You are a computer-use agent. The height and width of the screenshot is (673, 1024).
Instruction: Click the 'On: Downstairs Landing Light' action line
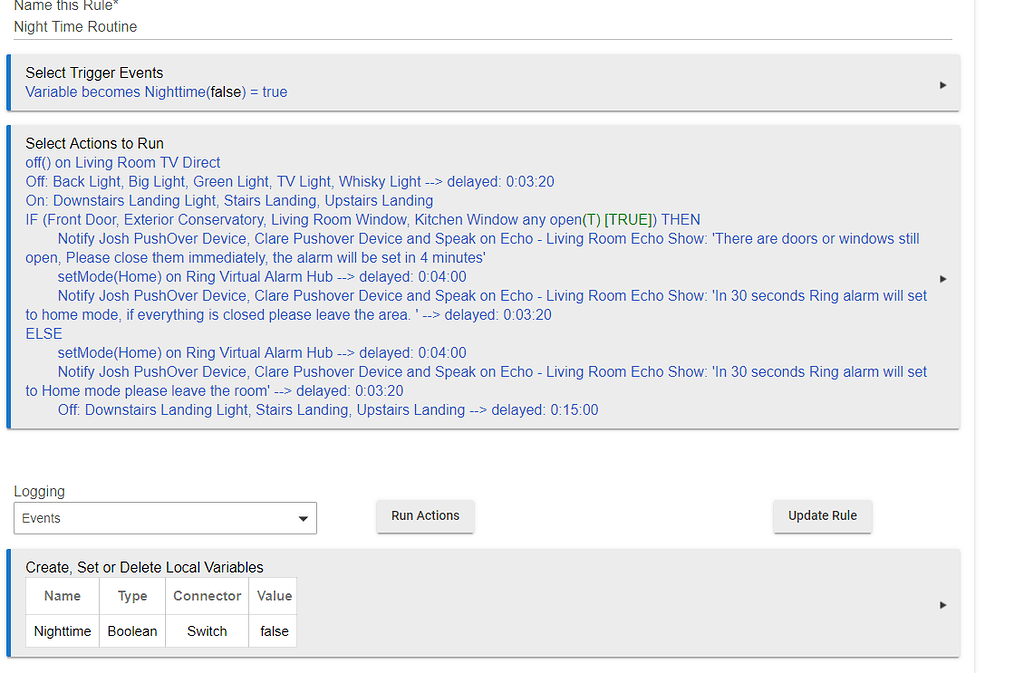tap(229, 200)
